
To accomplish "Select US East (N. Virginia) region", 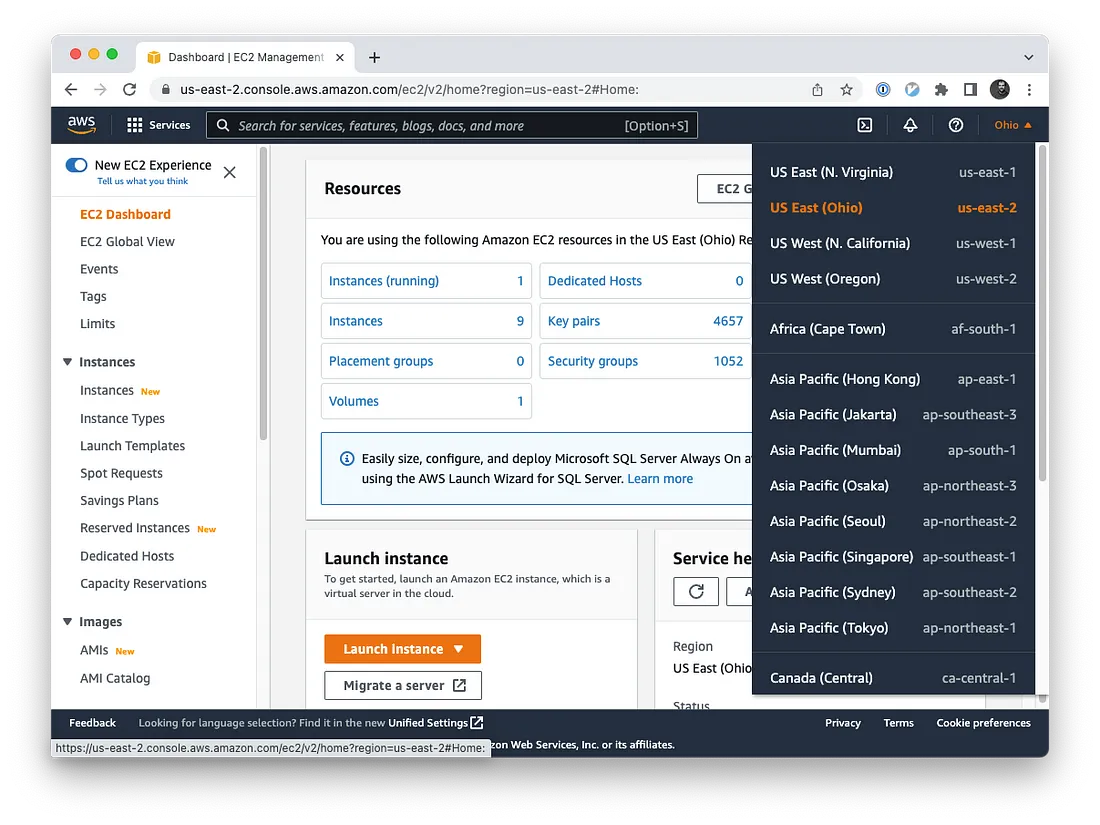I will 893,173.
